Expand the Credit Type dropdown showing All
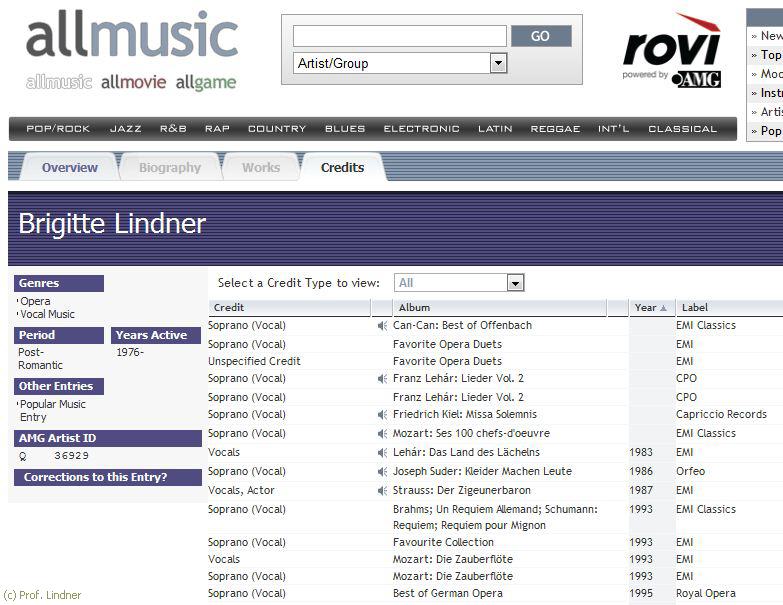Viewport: 783px width, 605px height. pyautogui.click(x=515, y=283)
